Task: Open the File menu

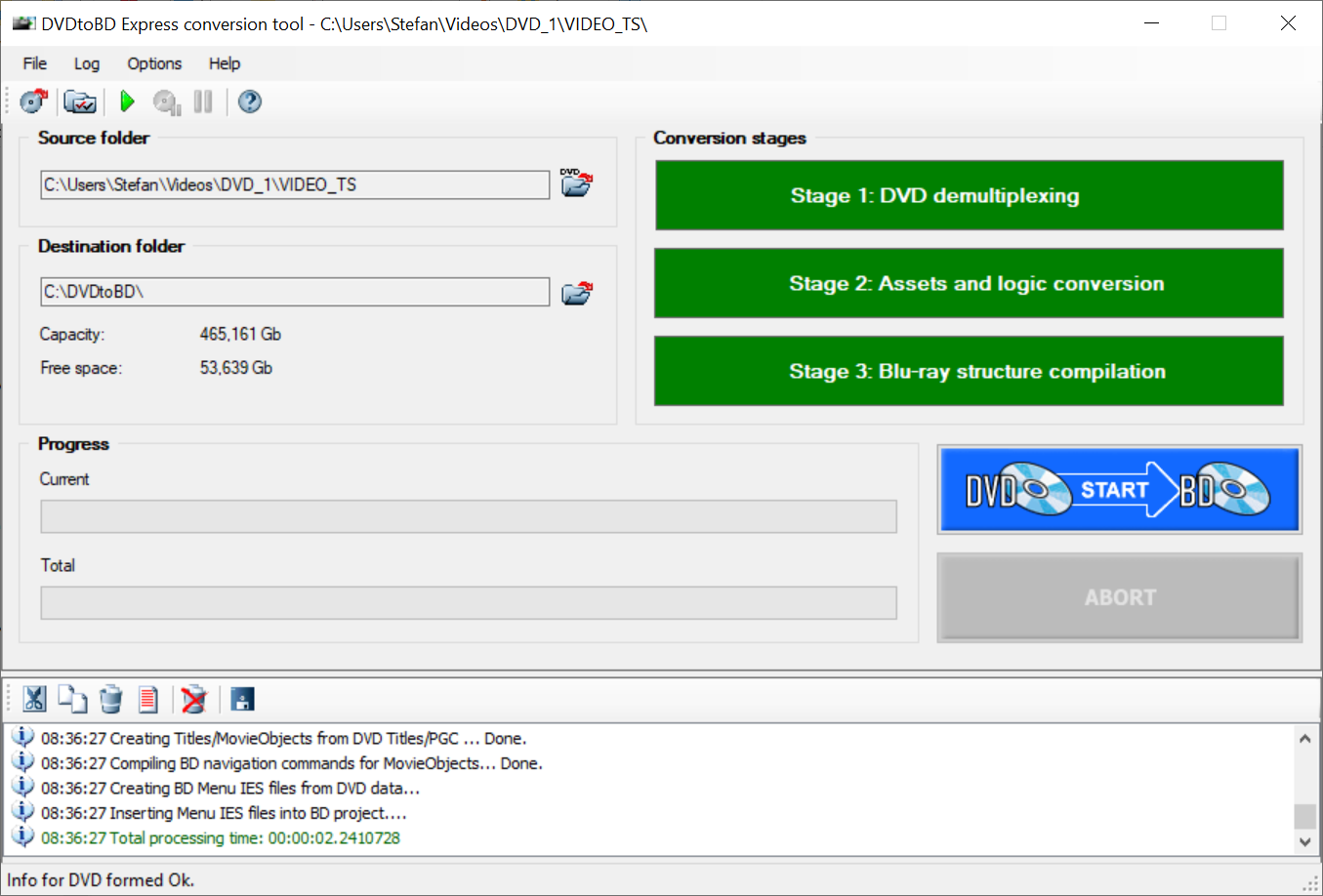Action: pos(35,63)
